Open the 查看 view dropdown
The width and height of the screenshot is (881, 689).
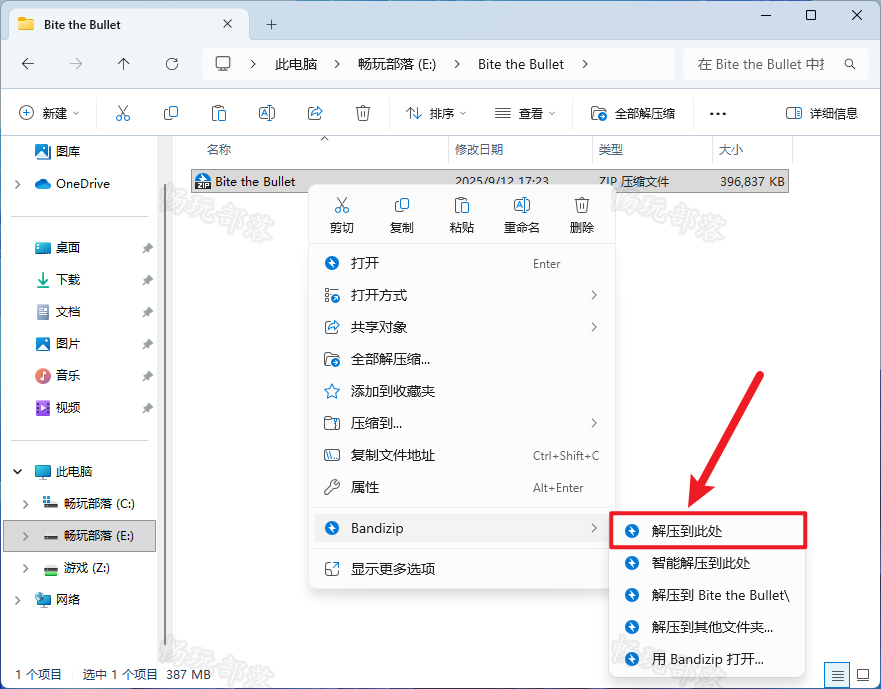pos(525,114)
